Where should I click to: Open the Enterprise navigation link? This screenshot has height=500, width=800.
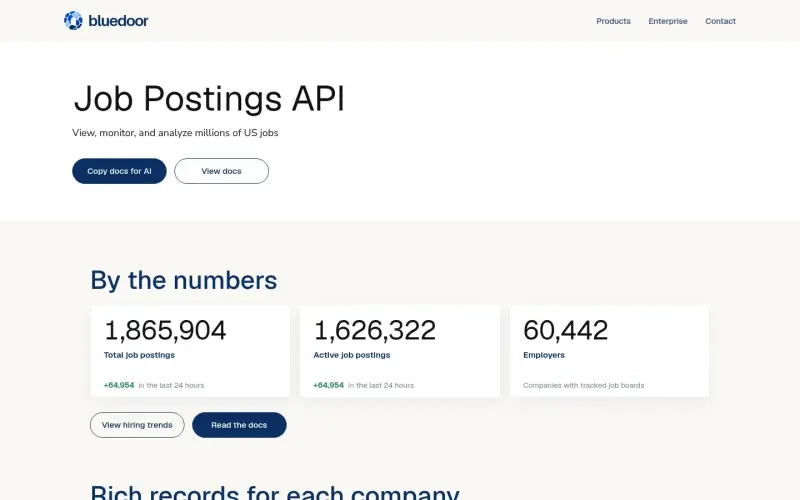(x=668, y=21)
